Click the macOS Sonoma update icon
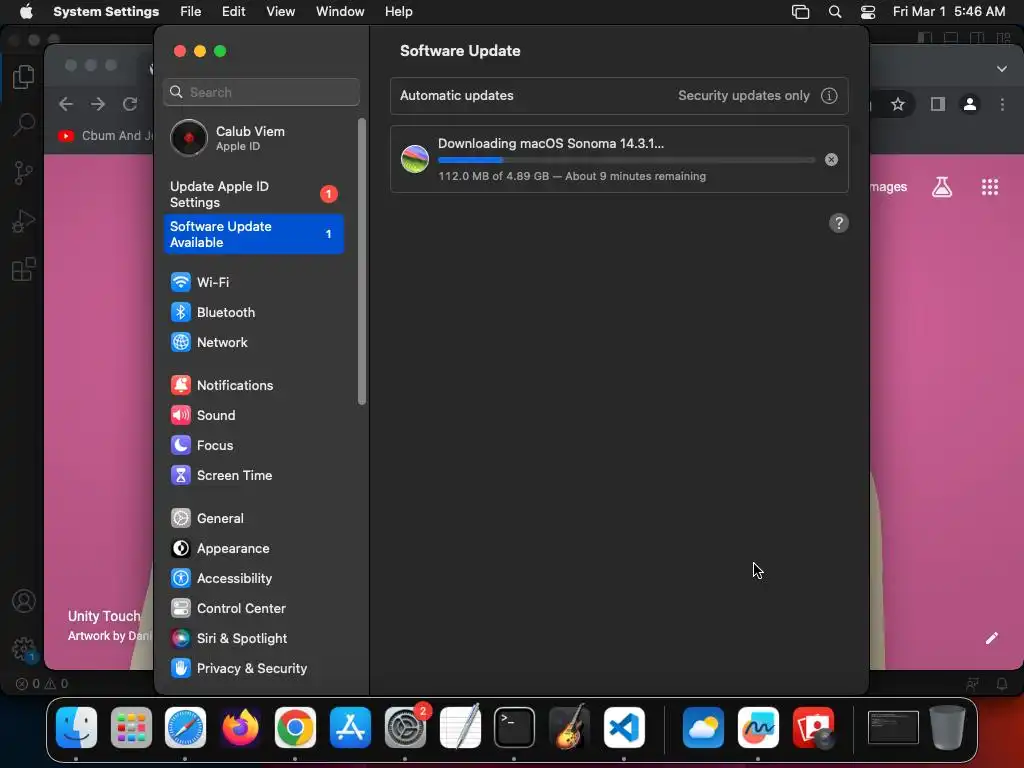This screenshot has height=768, width=1024. point(415,159)
